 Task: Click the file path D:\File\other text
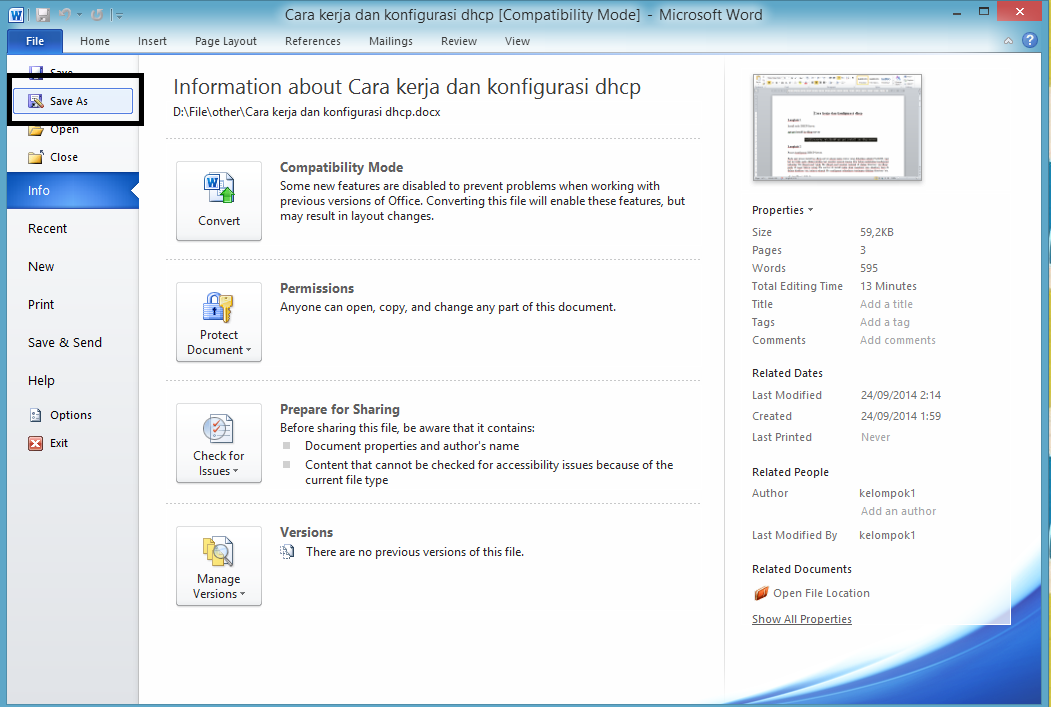306,112
